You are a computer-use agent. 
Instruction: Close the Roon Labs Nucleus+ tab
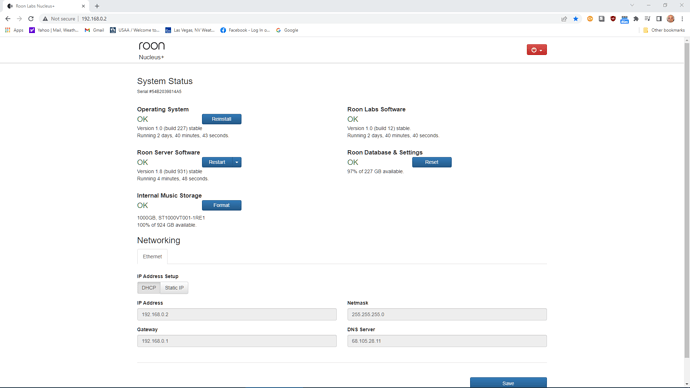pyautogui.click(x=83, y=6)
